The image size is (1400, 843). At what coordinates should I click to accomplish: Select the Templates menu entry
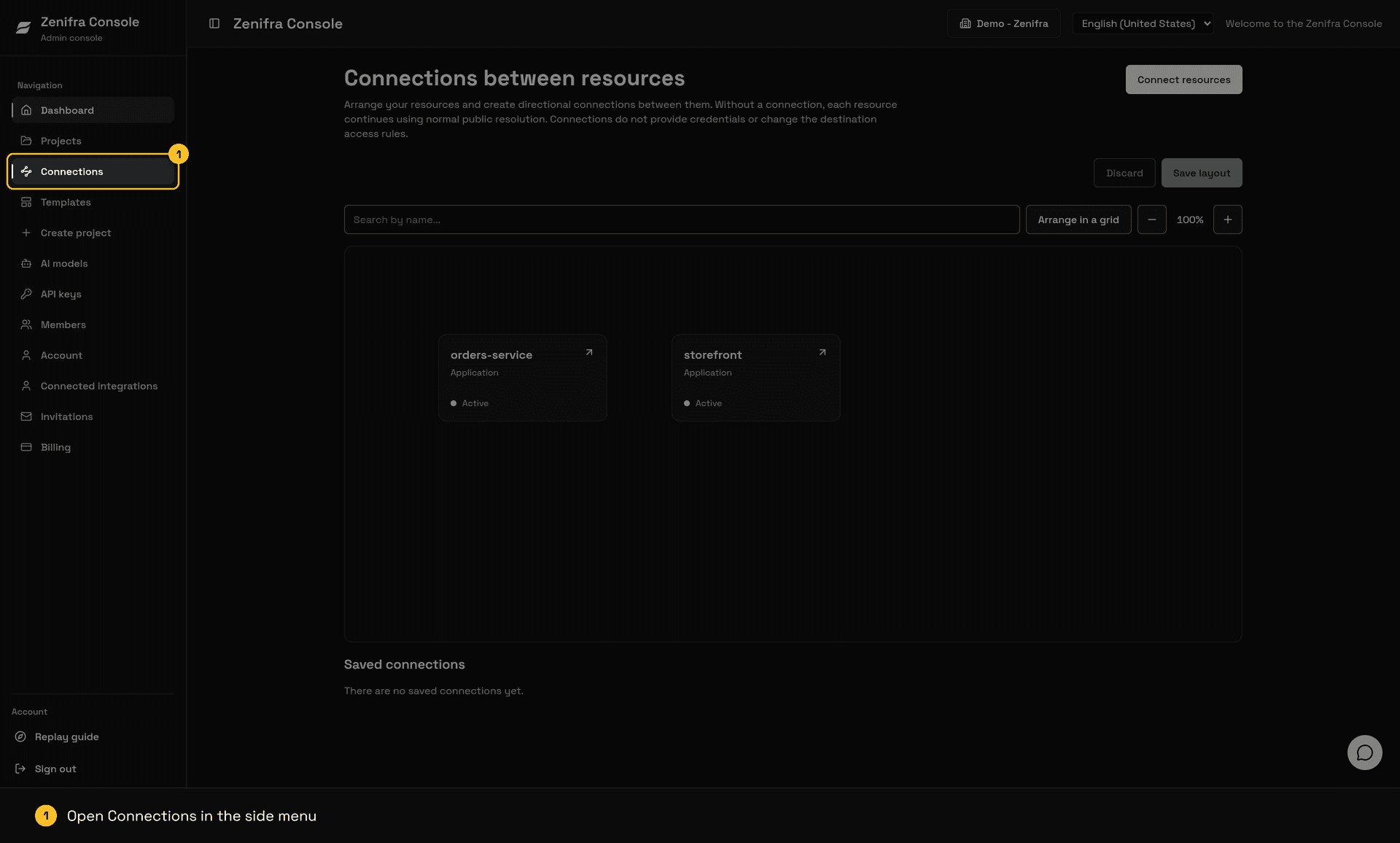93,202
